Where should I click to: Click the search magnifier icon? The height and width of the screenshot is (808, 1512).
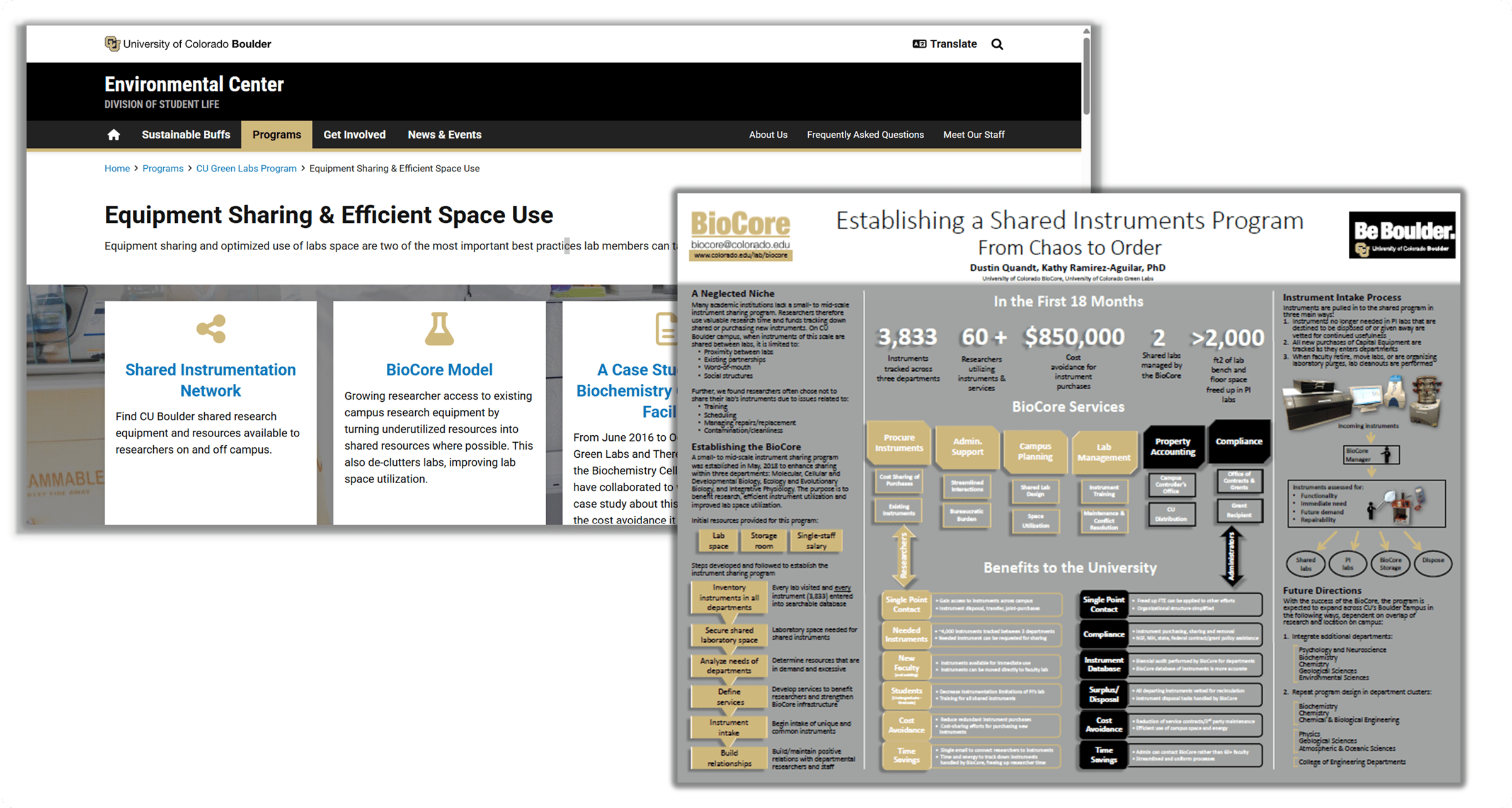click(997, 44)
